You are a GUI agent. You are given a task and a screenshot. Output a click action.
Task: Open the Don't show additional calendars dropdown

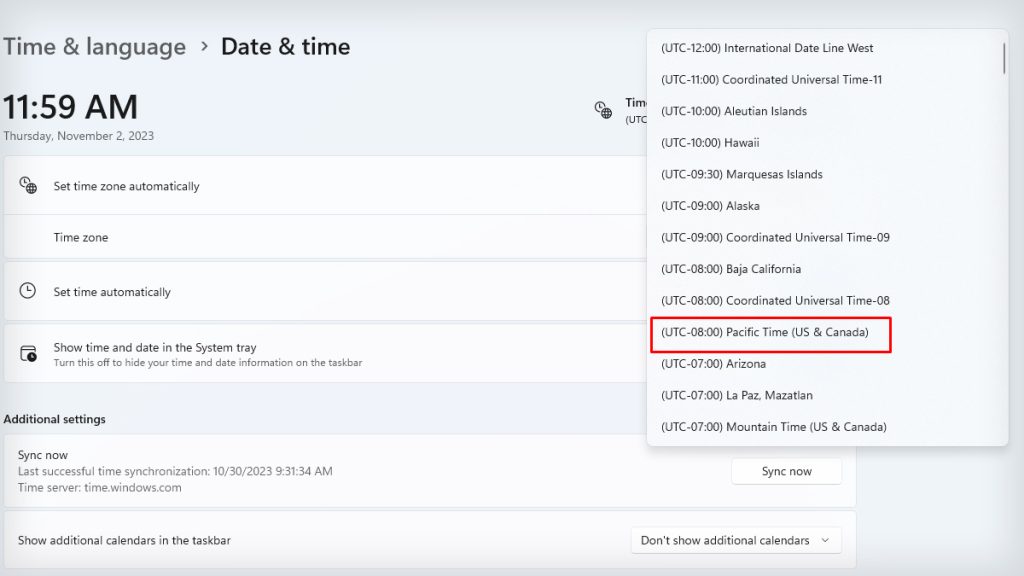tap(735, 540)
